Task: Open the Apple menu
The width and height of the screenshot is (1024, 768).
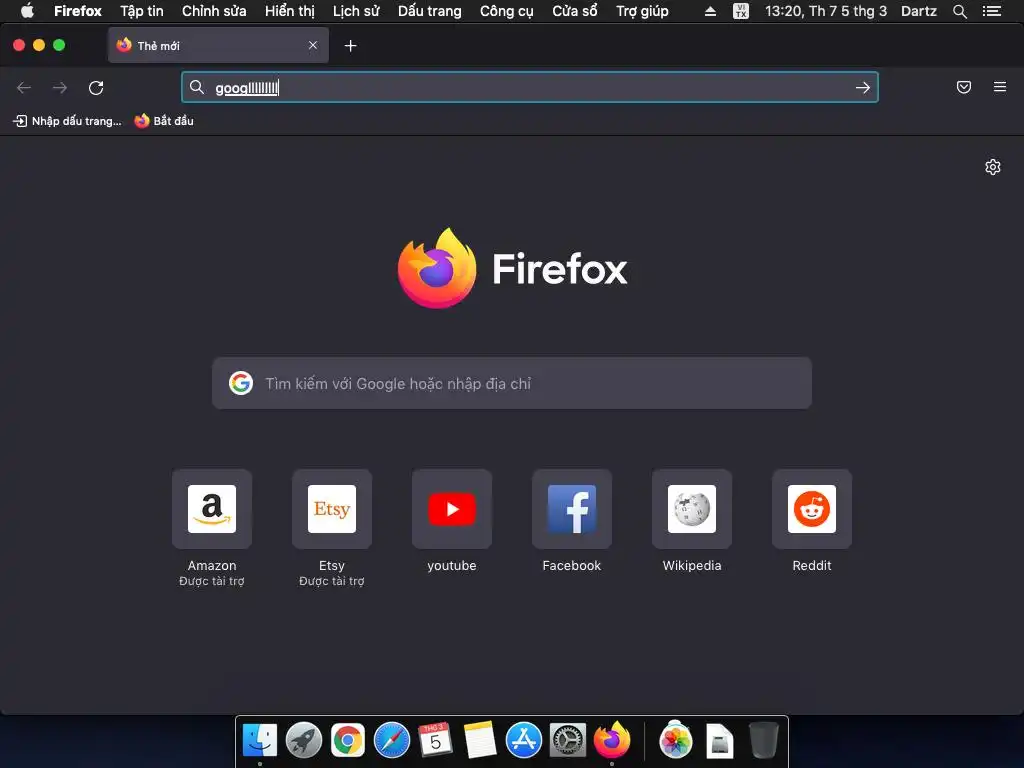Action: pos(27,11)
